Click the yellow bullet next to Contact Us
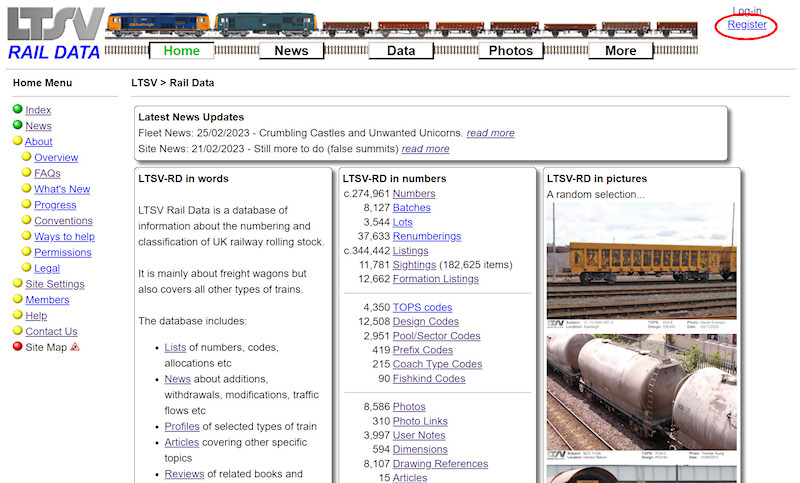This screenshot has width=800, height=483. click(18, 331)
